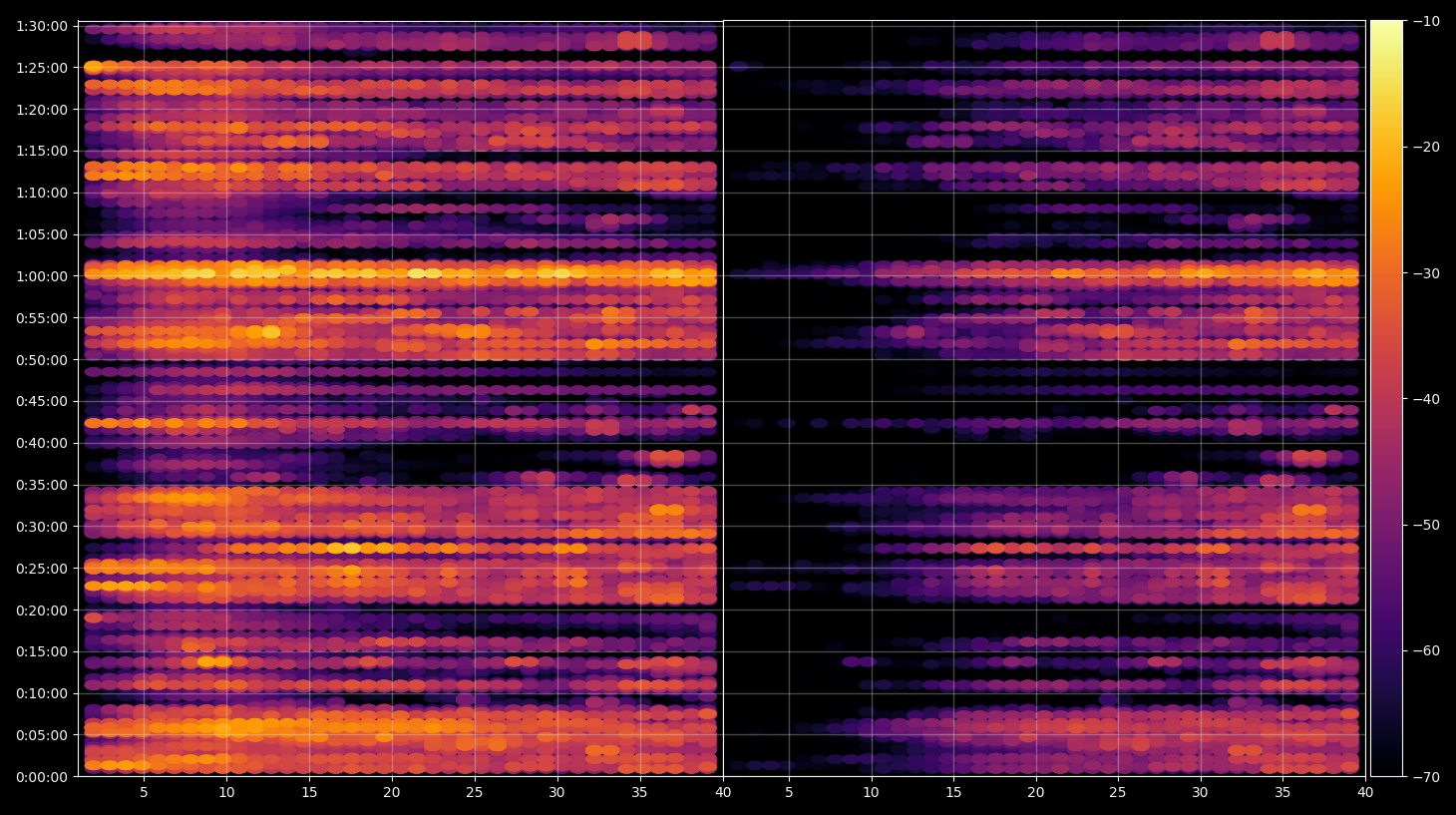Viewport: 1456px width, 815px height.
Task: Click the 0:00:00 time axis label
Action: tap(42, 777)
